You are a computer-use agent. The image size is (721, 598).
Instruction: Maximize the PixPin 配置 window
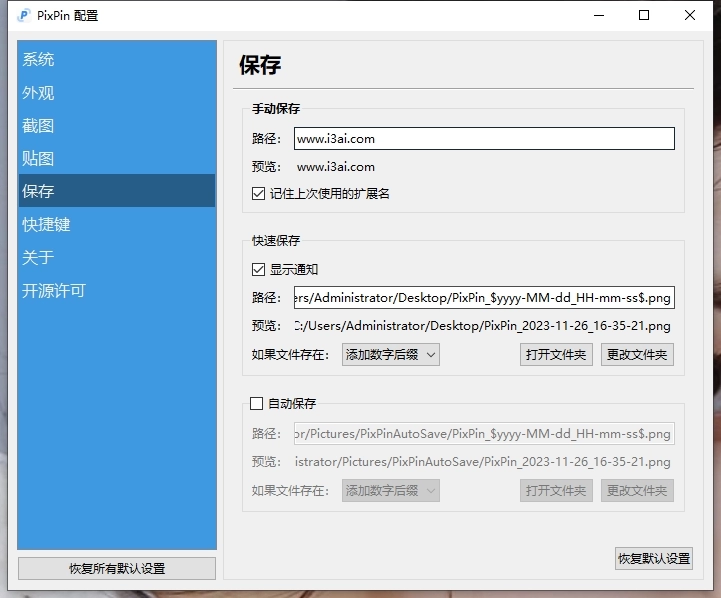pos(644,15)
